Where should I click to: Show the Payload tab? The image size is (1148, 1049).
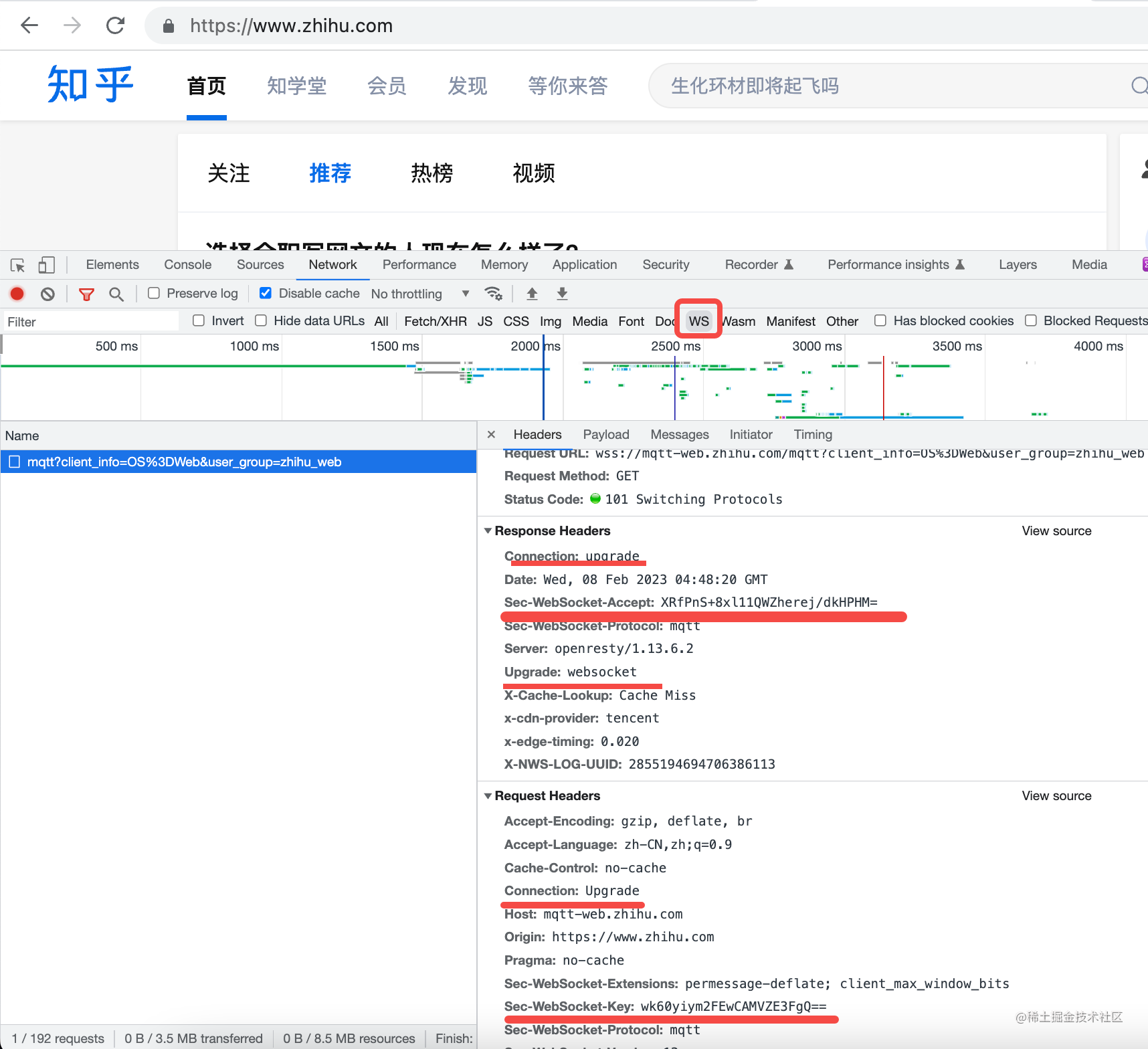pyautogui.click(x=606, y=435)
